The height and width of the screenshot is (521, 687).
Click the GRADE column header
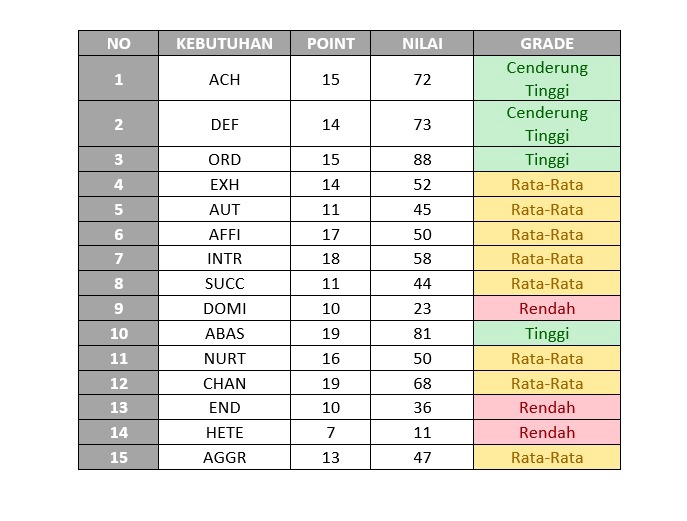pyautogui.click(x=547, y=44)
